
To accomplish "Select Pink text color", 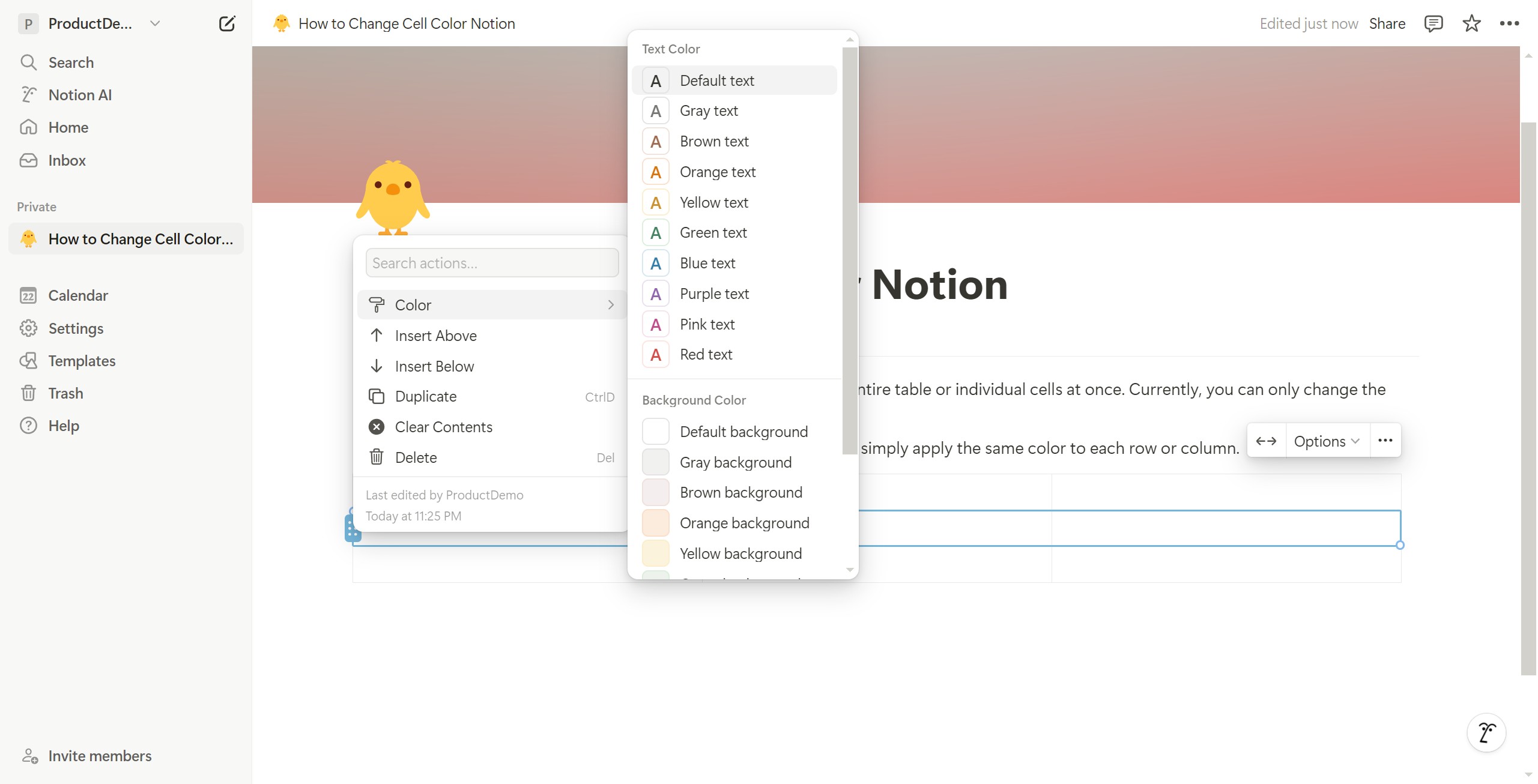I will pyautogui.click(x=734, y=325).
